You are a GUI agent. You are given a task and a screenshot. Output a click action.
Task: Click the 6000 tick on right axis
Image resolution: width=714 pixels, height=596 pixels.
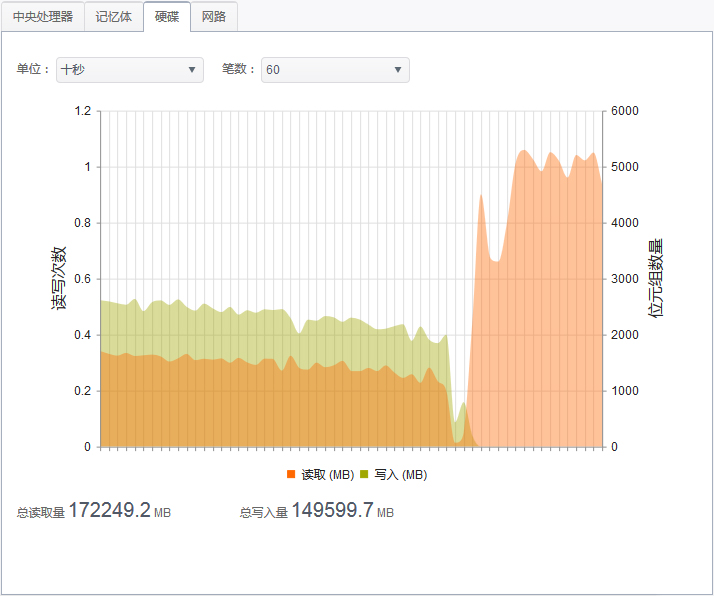coord(624,111)
